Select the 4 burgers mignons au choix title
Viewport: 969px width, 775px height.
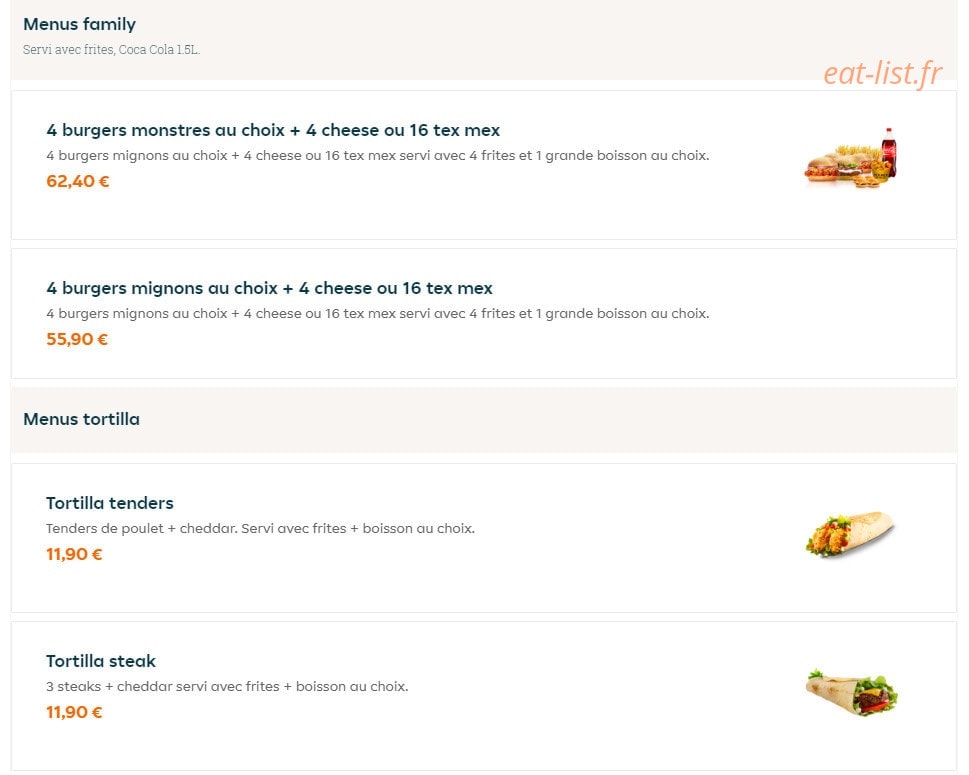pos(269,289)
